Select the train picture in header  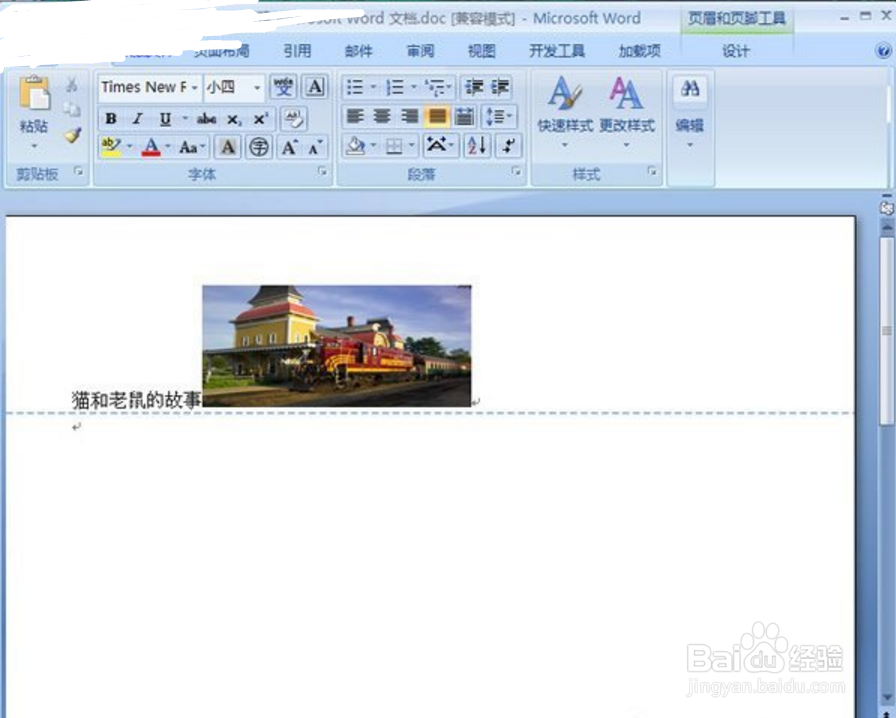337,346
